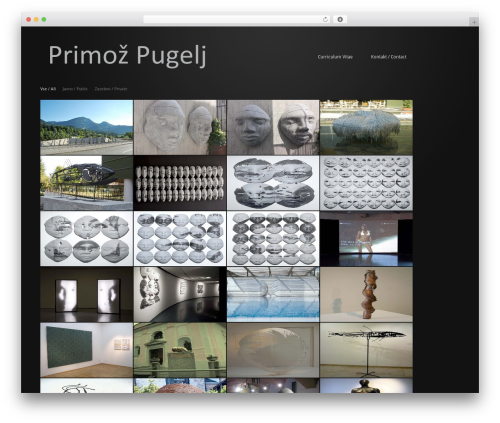Open a new tab with plus icon

474,22
